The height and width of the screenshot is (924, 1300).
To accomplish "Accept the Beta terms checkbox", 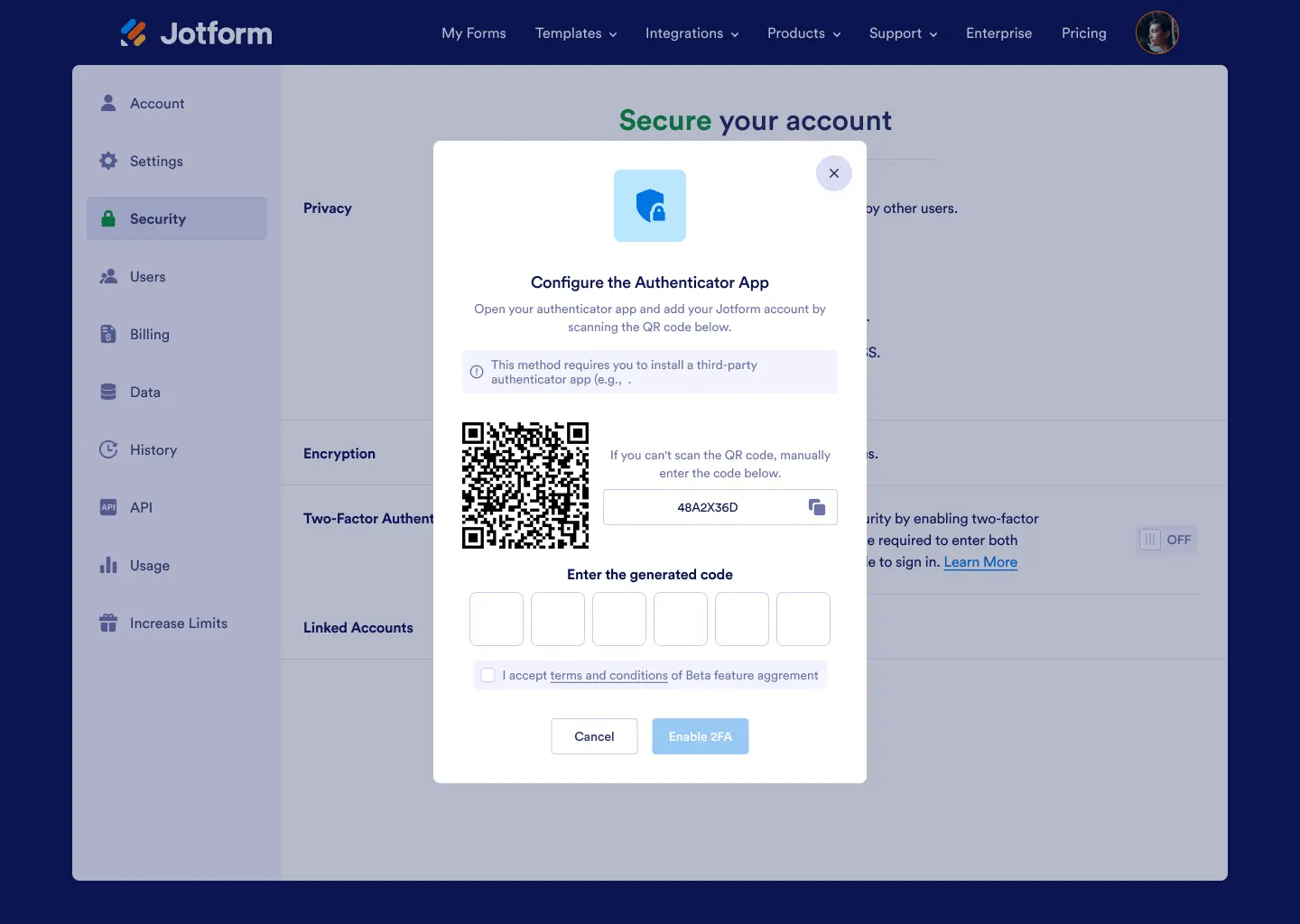I will point(488,675).
